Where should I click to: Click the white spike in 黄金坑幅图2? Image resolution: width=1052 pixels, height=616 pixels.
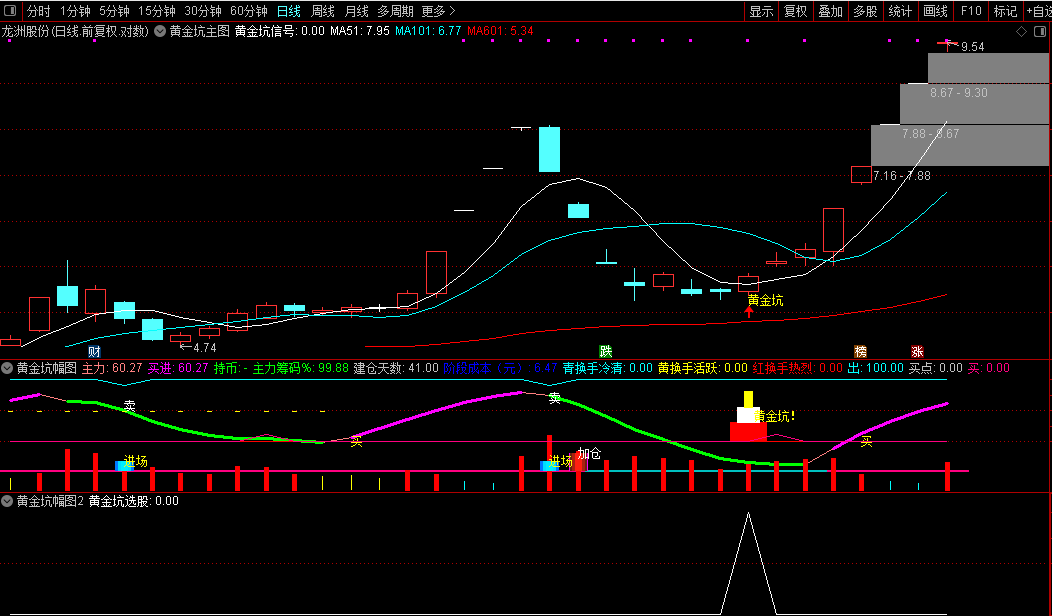coord(749,562)
